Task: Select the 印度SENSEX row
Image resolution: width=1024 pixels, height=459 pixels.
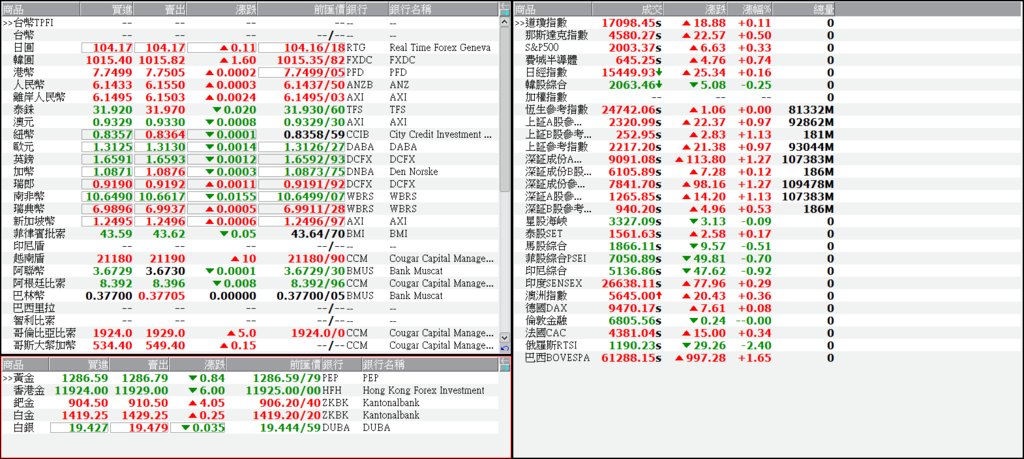Action: tap(675, 283)
